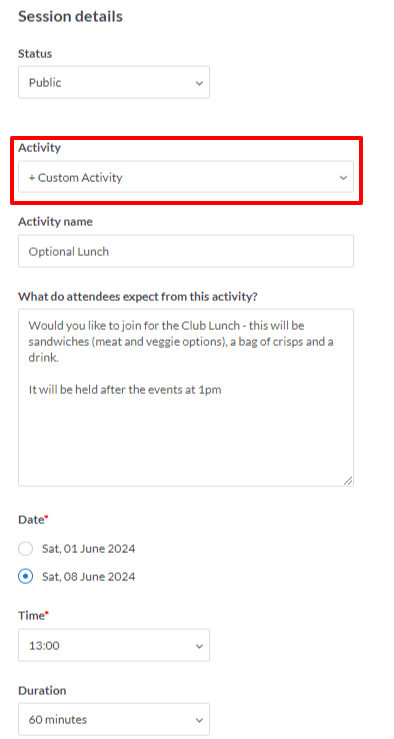The width and height of the screenshot is (394, 739).
Task: Open the Status dropdown showing Public
Action: tap(114, 82)
